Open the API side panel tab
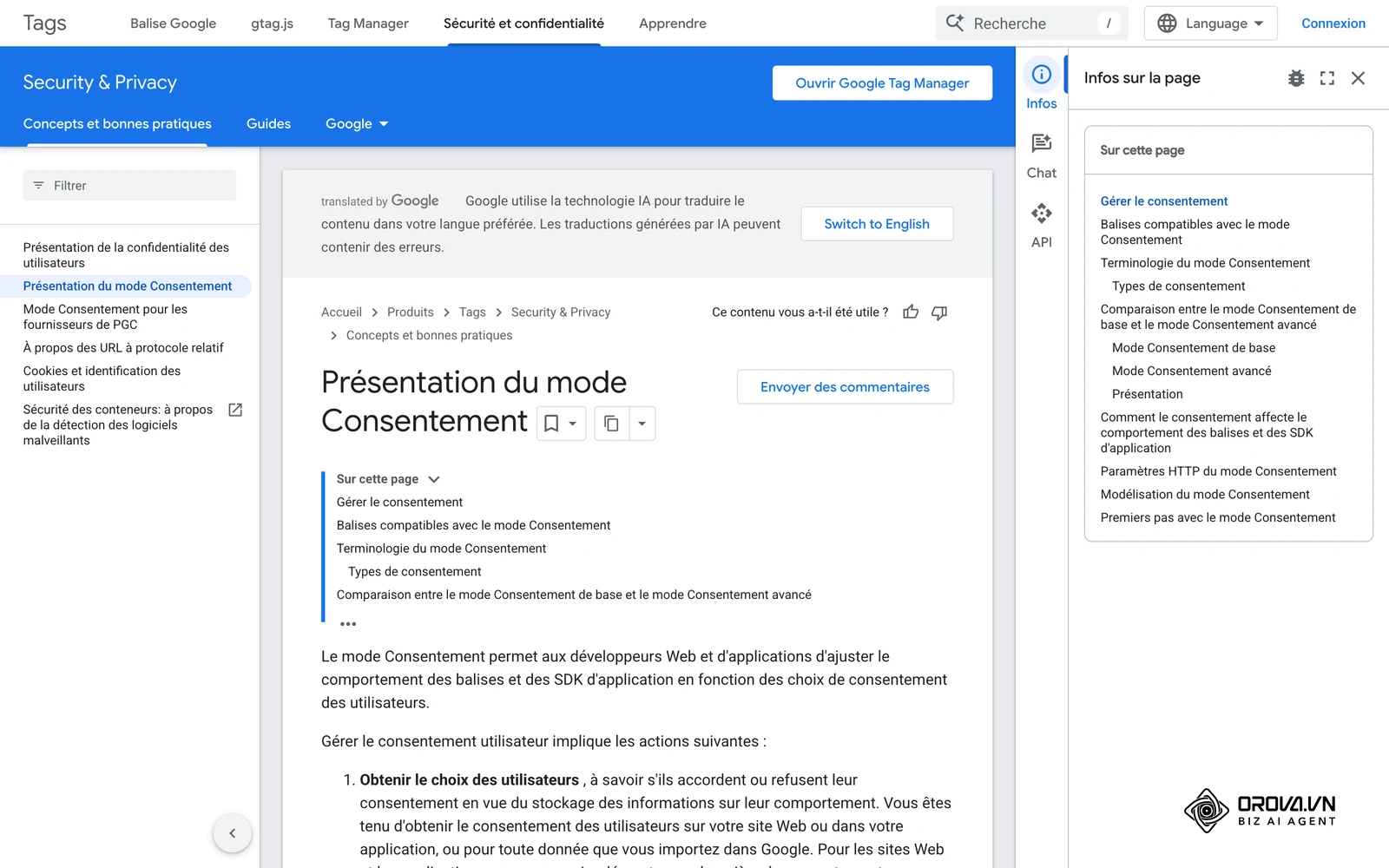Viewport: 1389px width, 868px height. point(1041,226)
